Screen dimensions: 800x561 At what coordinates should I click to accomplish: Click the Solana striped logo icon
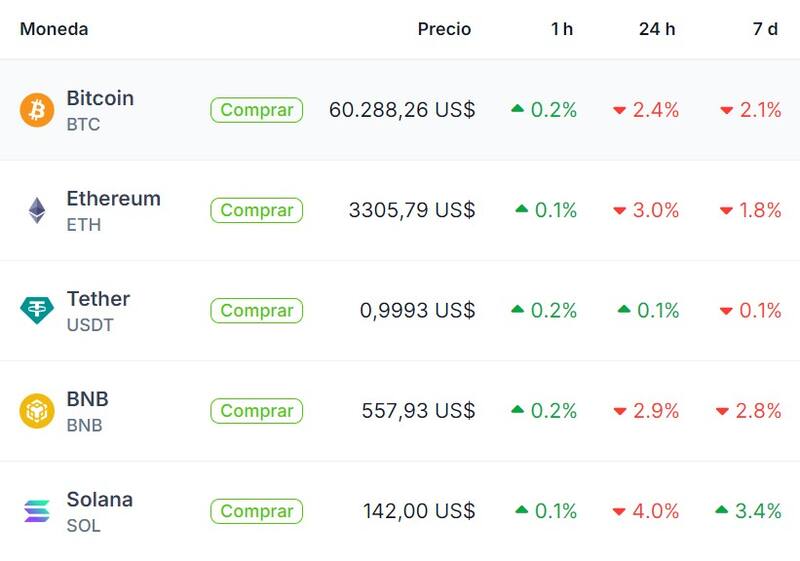[x=37, y=511]
